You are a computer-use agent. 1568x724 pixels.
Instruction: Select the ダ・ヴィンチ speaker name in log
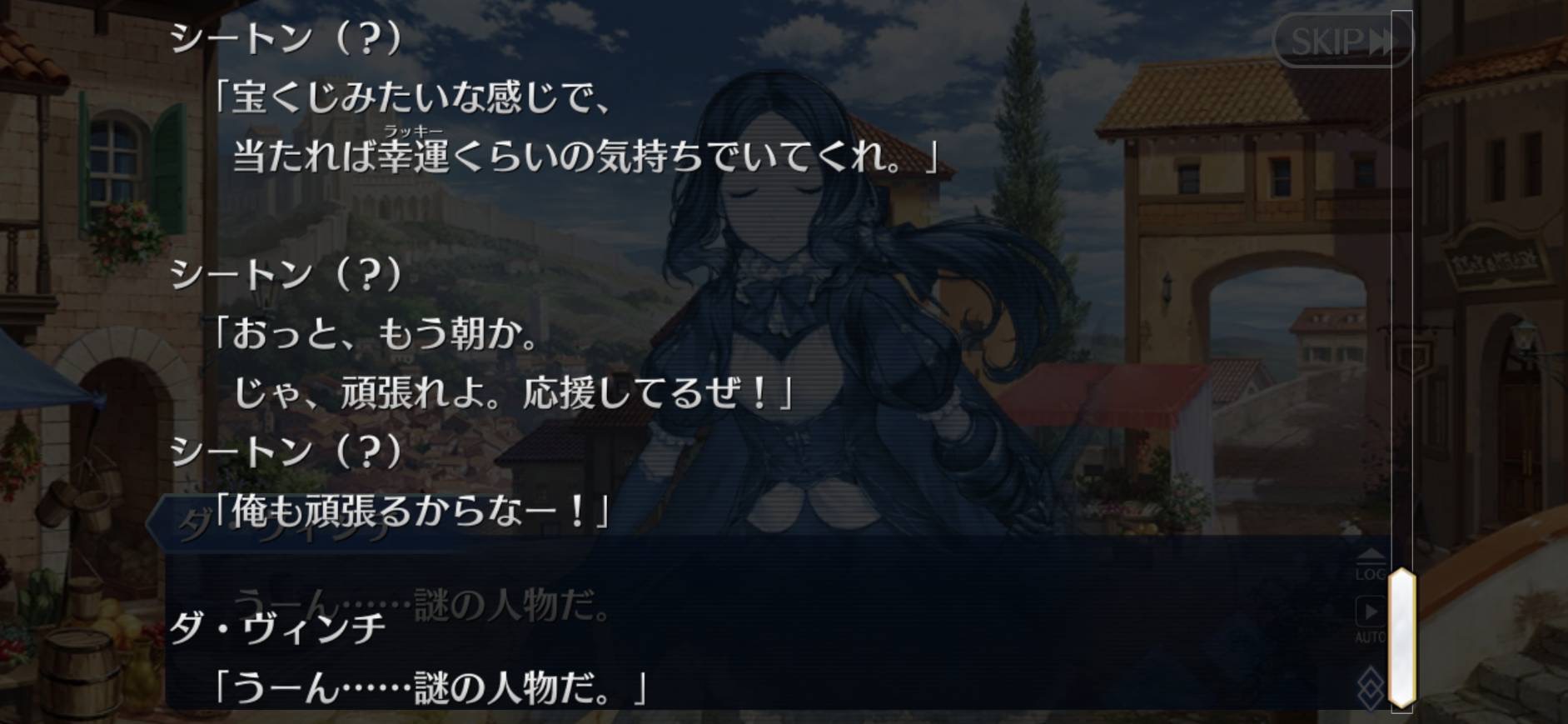[x=278, y=628]
